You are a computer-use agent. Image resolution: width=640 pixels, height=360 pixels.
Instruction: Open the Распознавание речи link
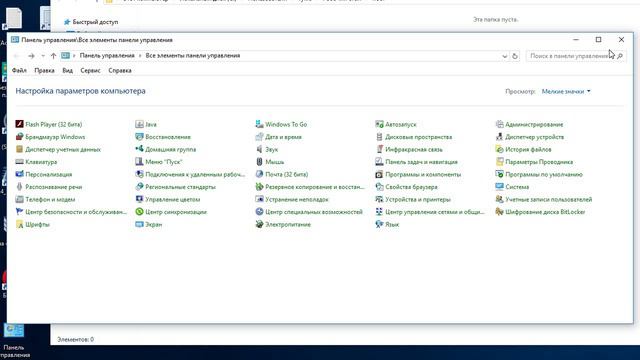pyautogui.click(x=53, y=187)
